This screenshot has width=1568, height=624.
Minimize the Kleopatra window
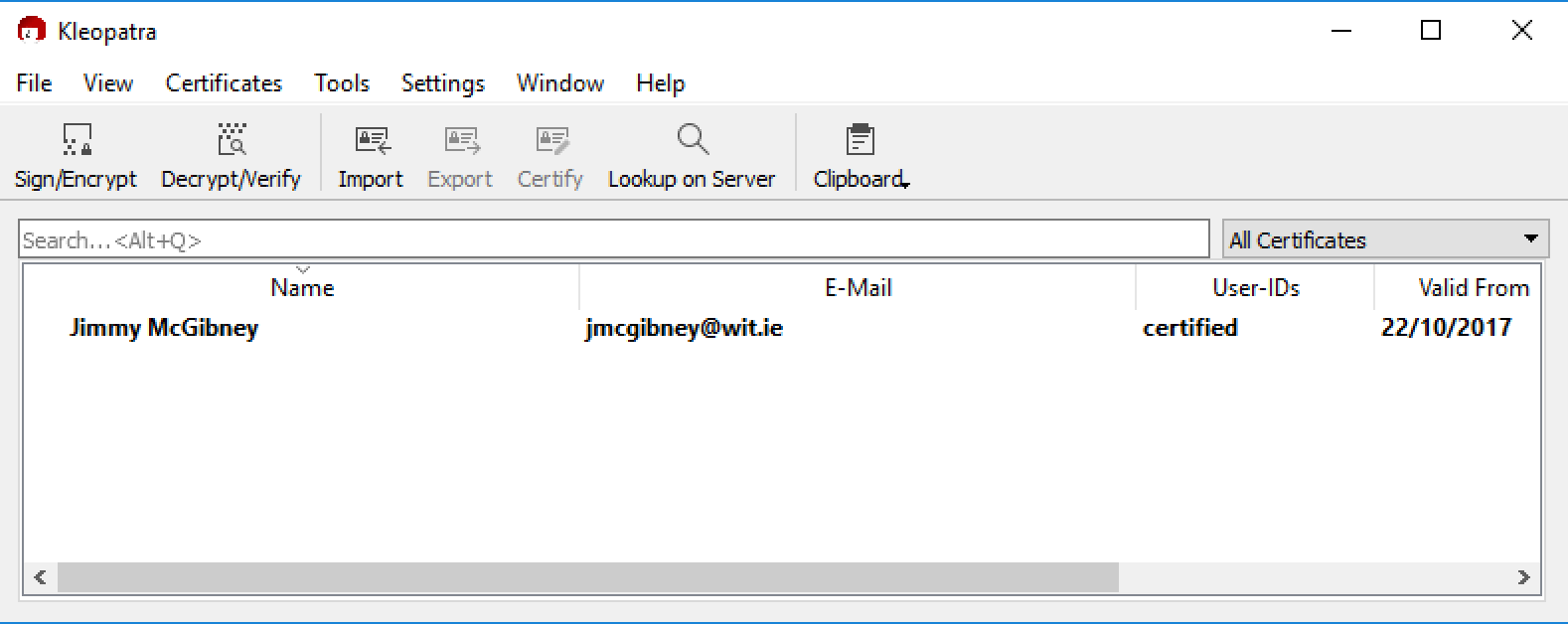(1341, 31)
